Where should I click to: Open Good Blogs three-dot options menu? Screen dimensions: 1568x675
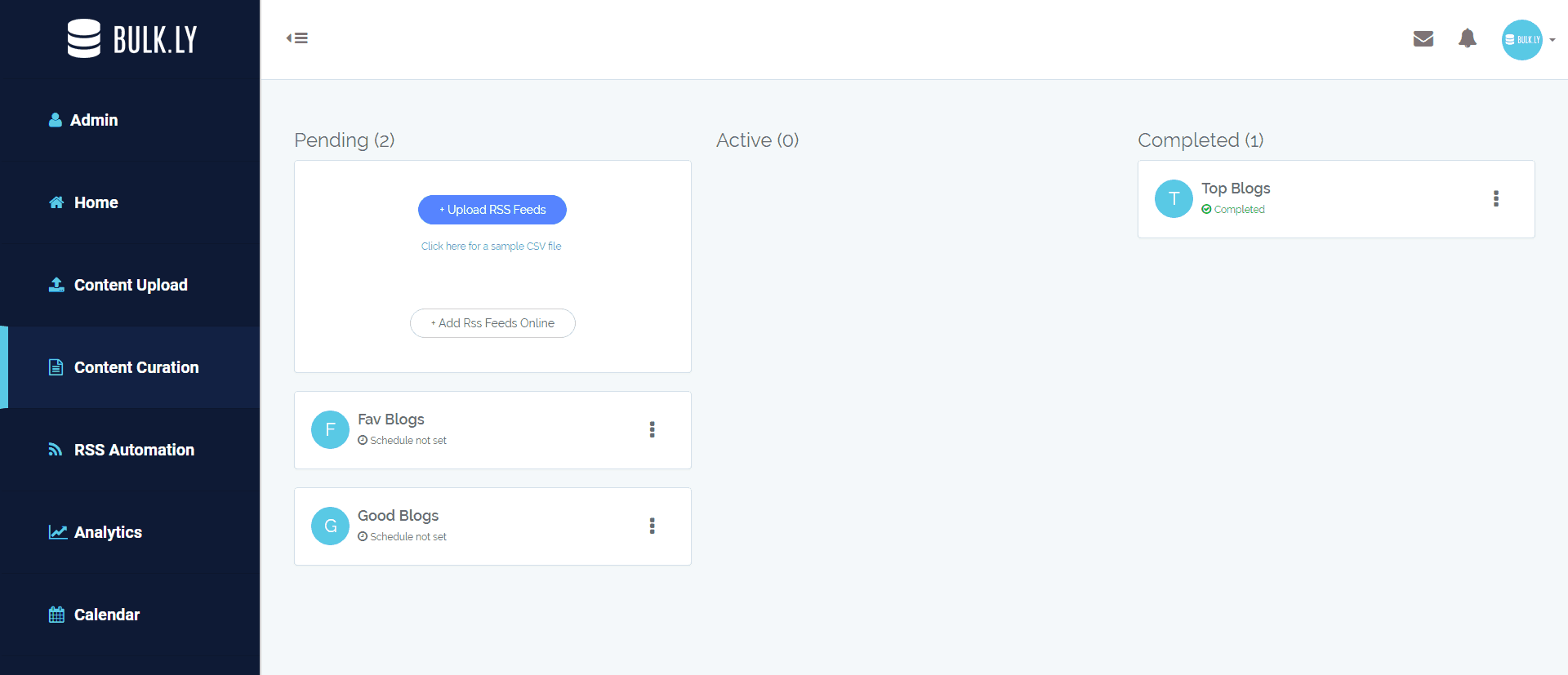pos(652,526)
